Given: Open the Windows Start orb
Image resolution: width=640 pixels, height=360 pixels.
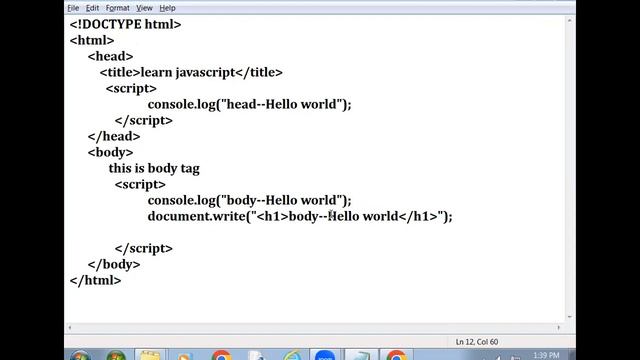Looking at the screenshot, I should point(80,355).
